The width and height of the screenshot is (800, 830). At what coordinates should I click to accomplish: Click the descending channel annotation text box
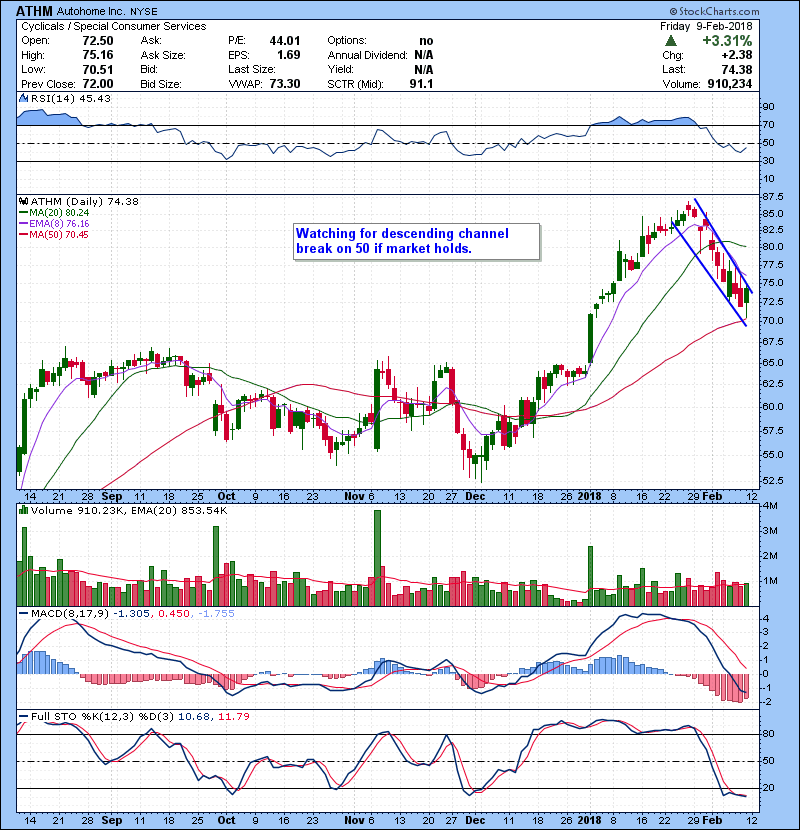click(417, 241)
